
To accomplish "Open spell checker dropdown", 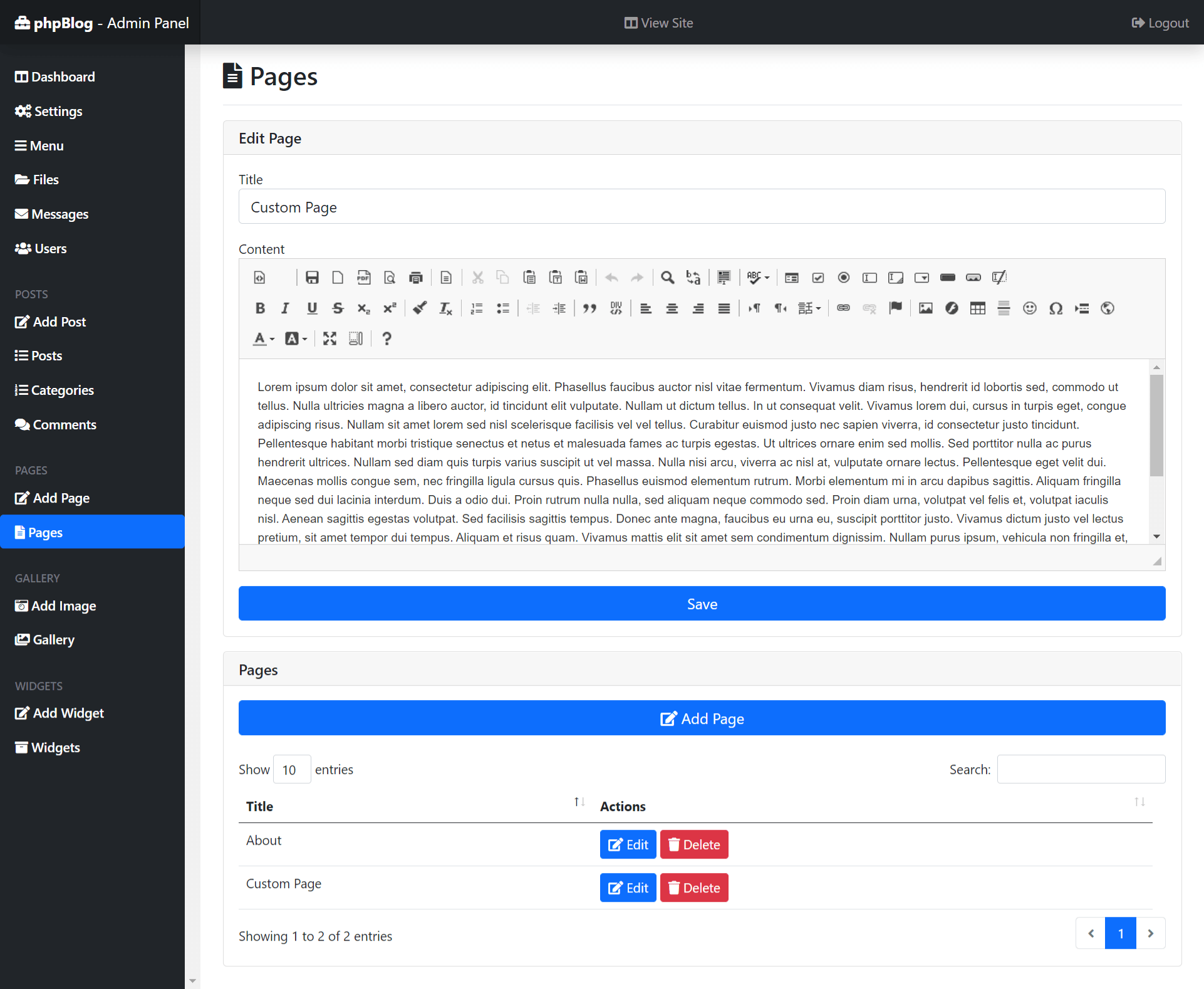I will (x=758, y=278).
